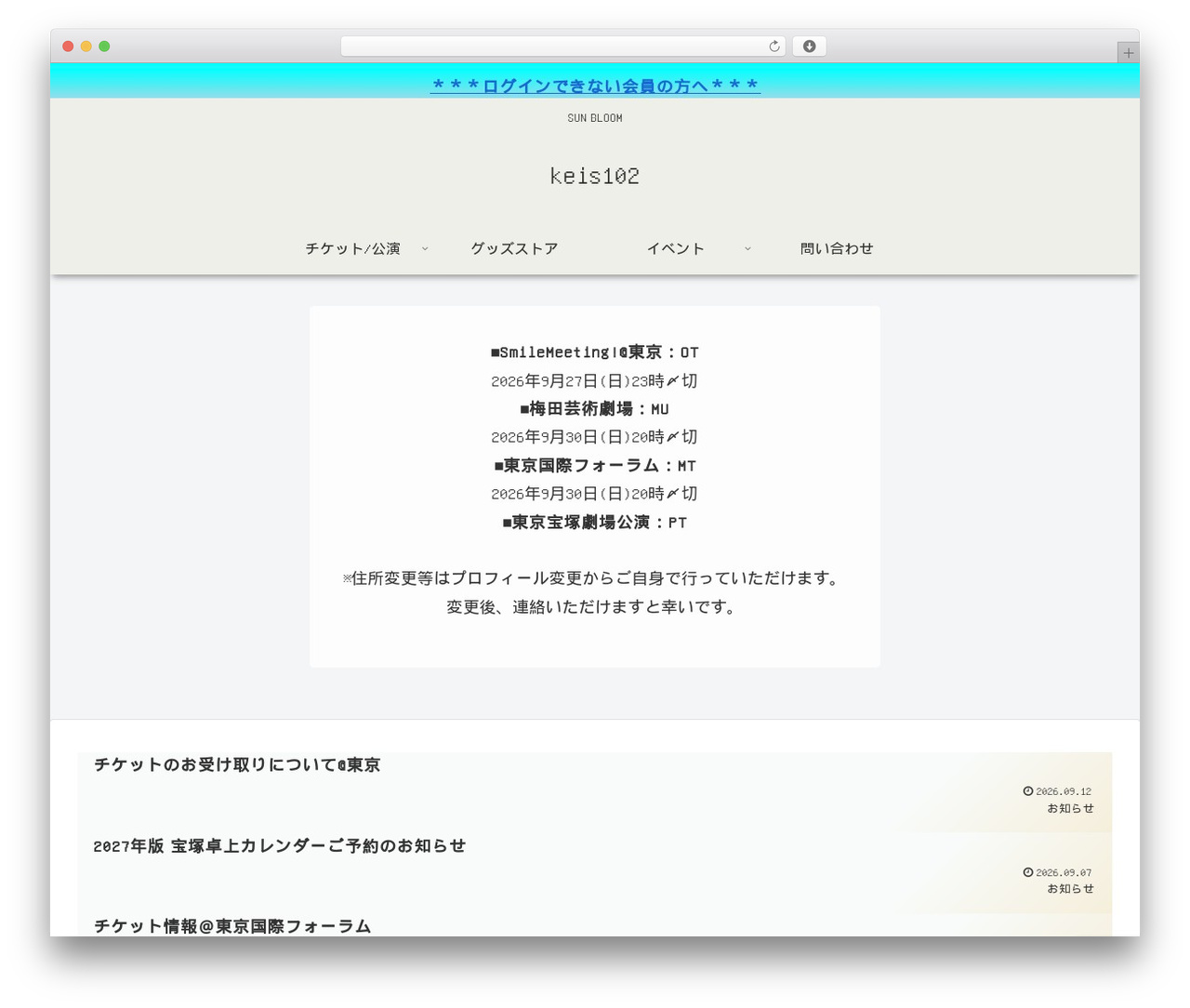Click the 2026.09.12 date text
Viewport: 1190px width, 1008px height.
click(x=1064, y=791)
